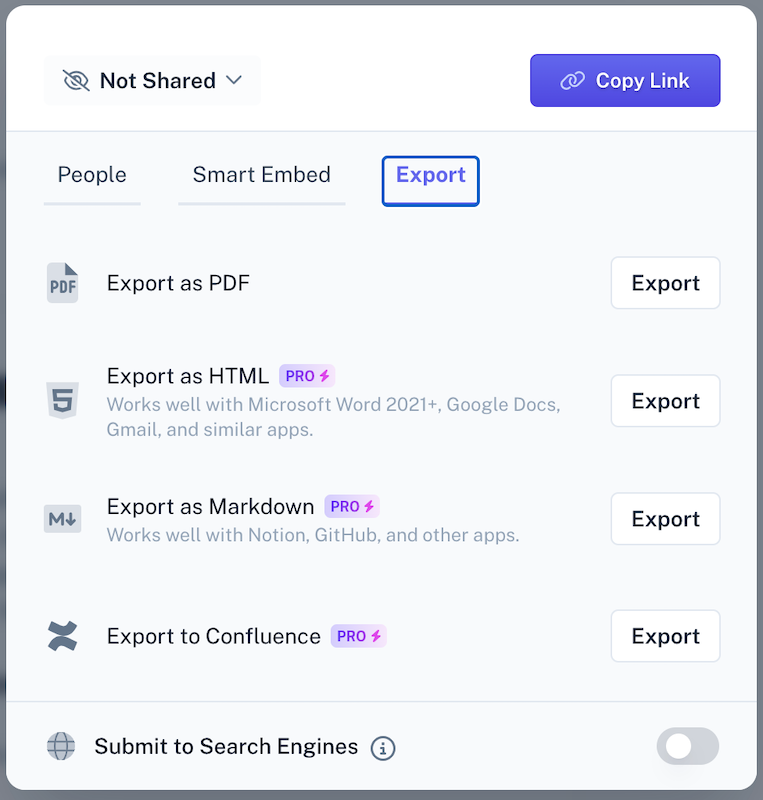Click the PRO badge beside Export as Markdown
The width and height of the screenshot is (763, 800).
(352, 506)
